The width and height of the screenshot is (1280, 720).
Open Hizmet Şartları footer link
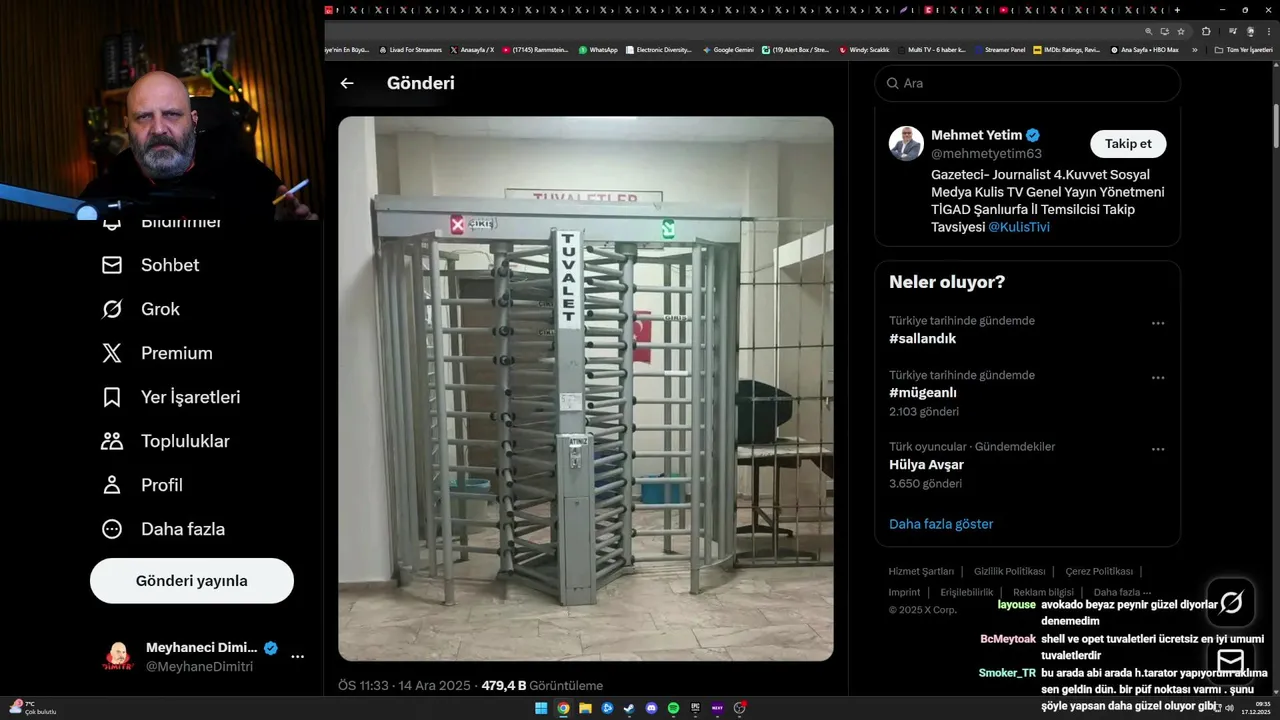tap(921, 572)
